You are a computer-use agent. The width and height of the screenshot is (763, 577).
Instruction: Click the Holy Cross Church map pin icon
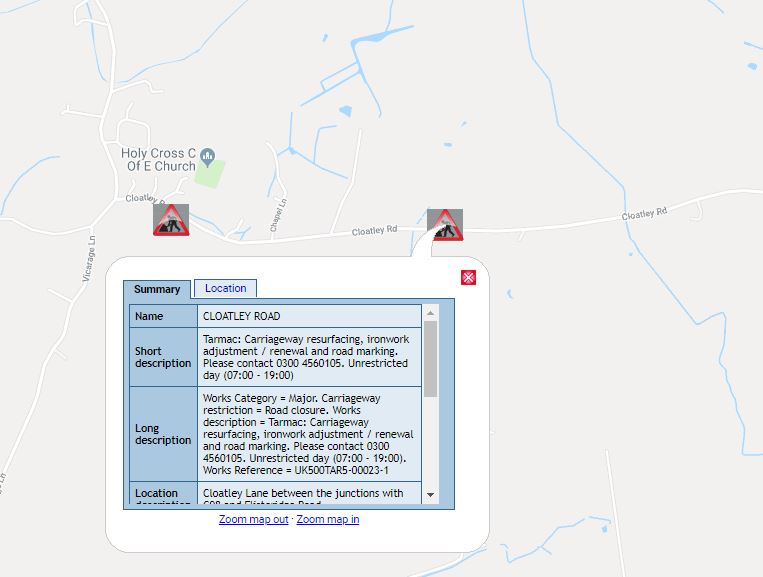point(208,158)
